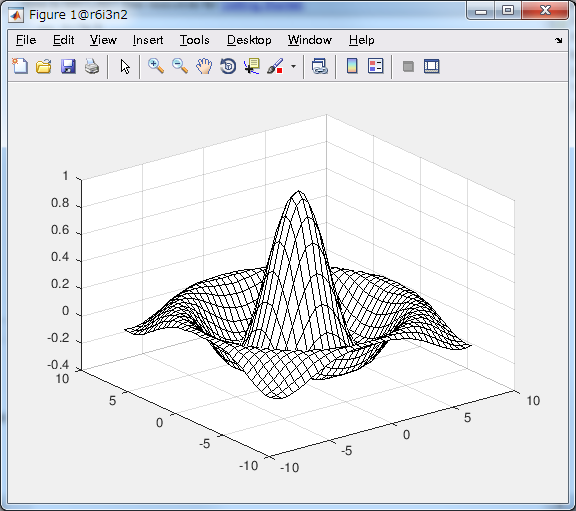Print the figure using printer icon
The width and height of the screenshot is (576, 511).
click(92, 66)
